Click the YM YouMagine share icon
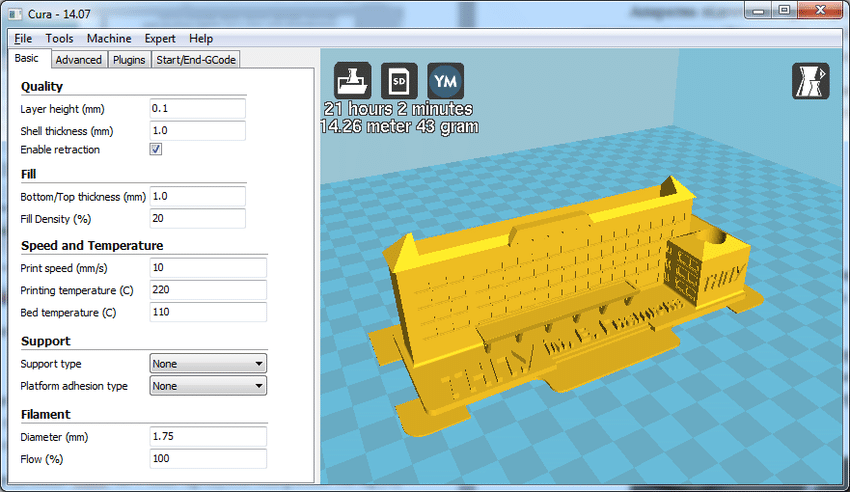The height and width of the screenshot is (492, 850). 446,81
